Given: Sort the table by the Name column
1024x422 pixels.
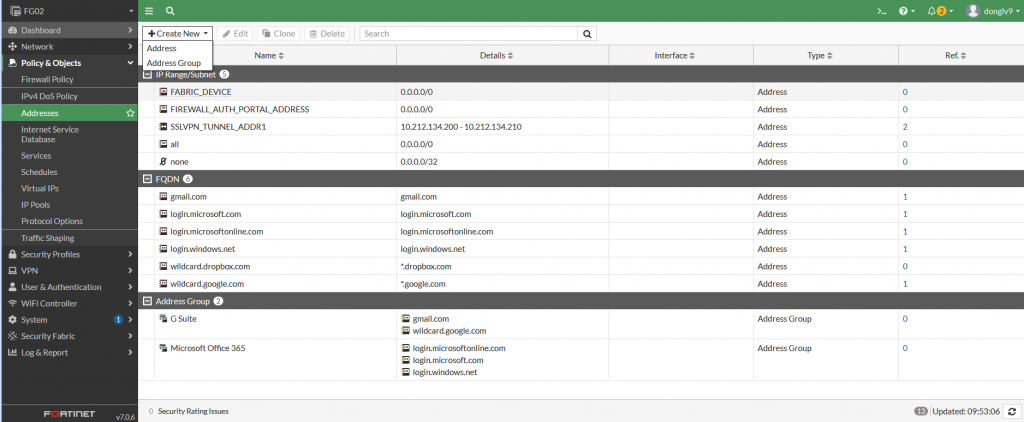Looking at the screenshot, I should click(x=269, y=56).
